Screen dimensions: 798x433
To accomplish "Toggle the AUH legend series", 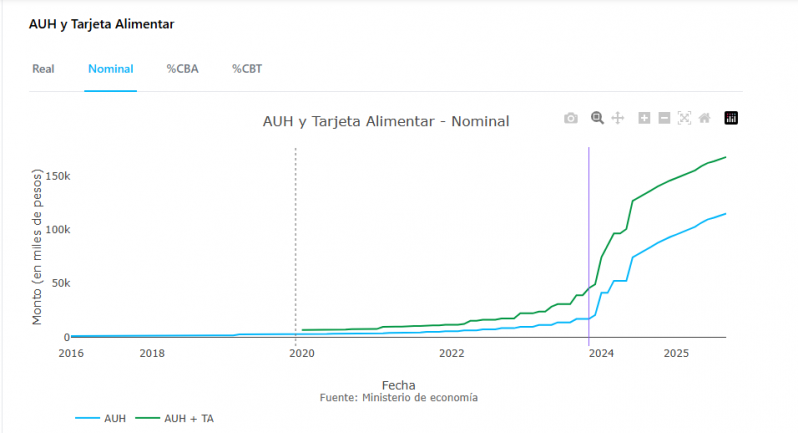I will [102, 418].
